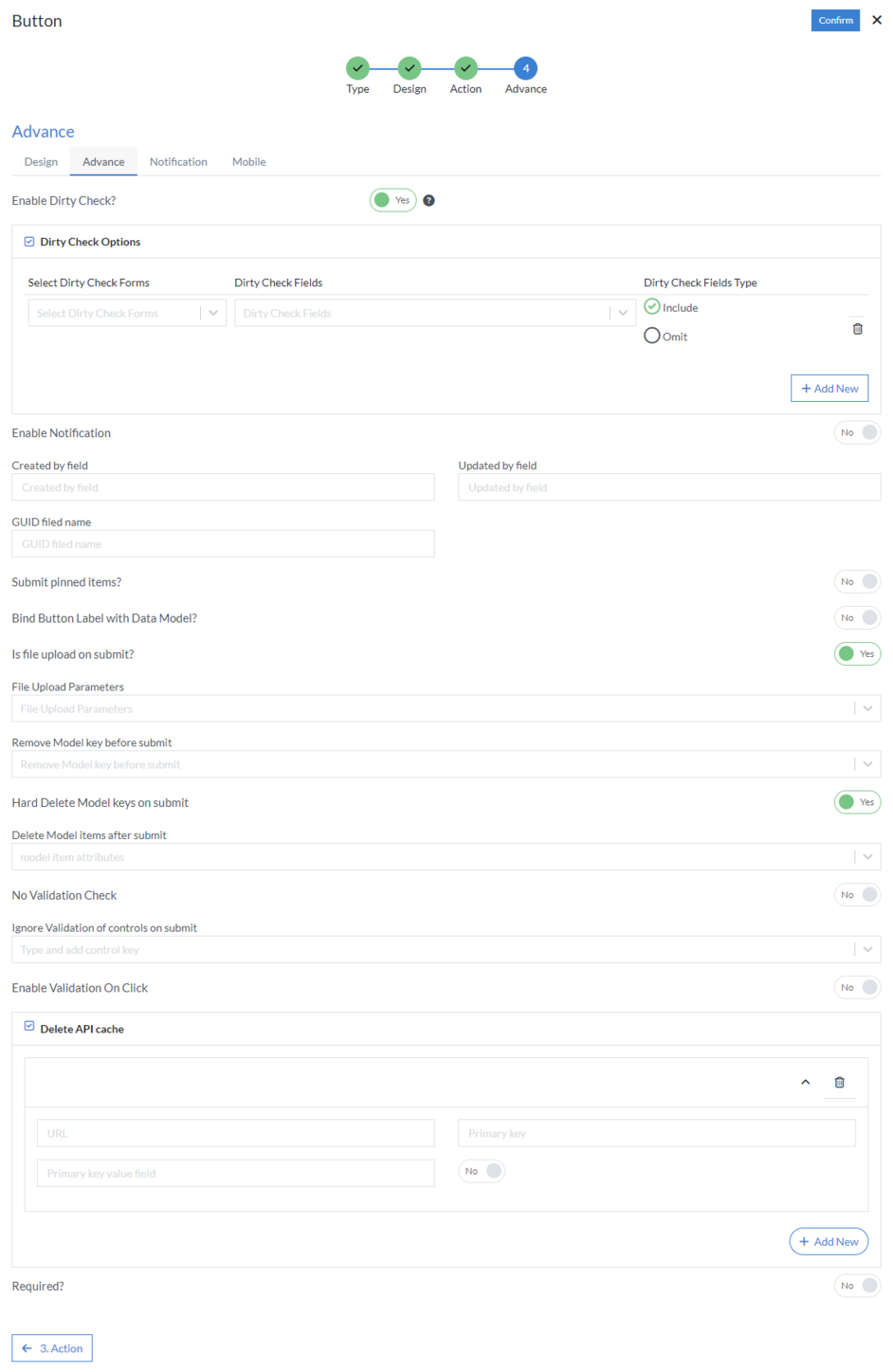Viewport: 893px width, 1372px height.
Task: Collapse the API cache entry
Action: pos(805,1082)
